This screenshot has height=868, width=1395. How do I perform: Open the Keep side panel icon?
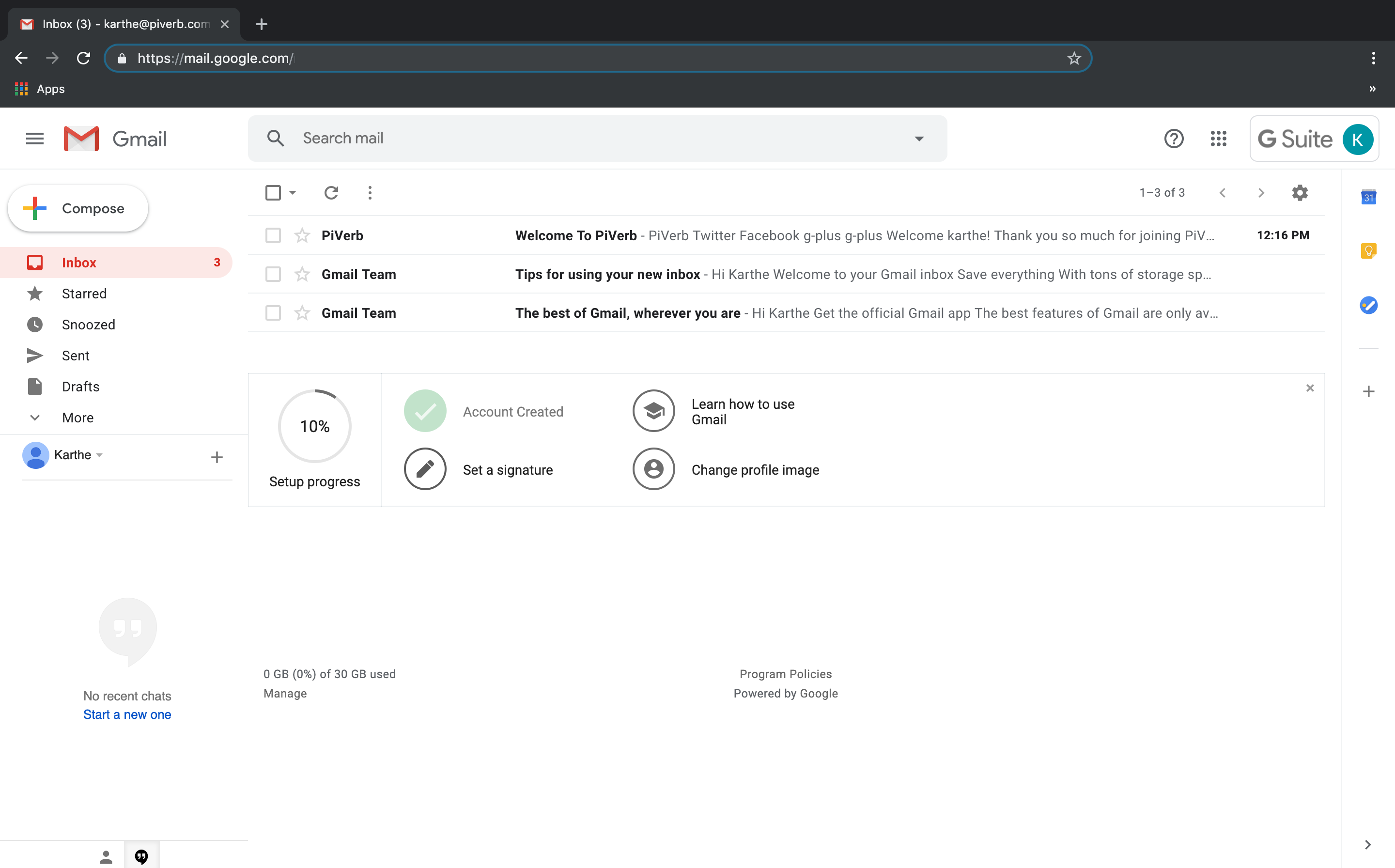coord(1368,251)
